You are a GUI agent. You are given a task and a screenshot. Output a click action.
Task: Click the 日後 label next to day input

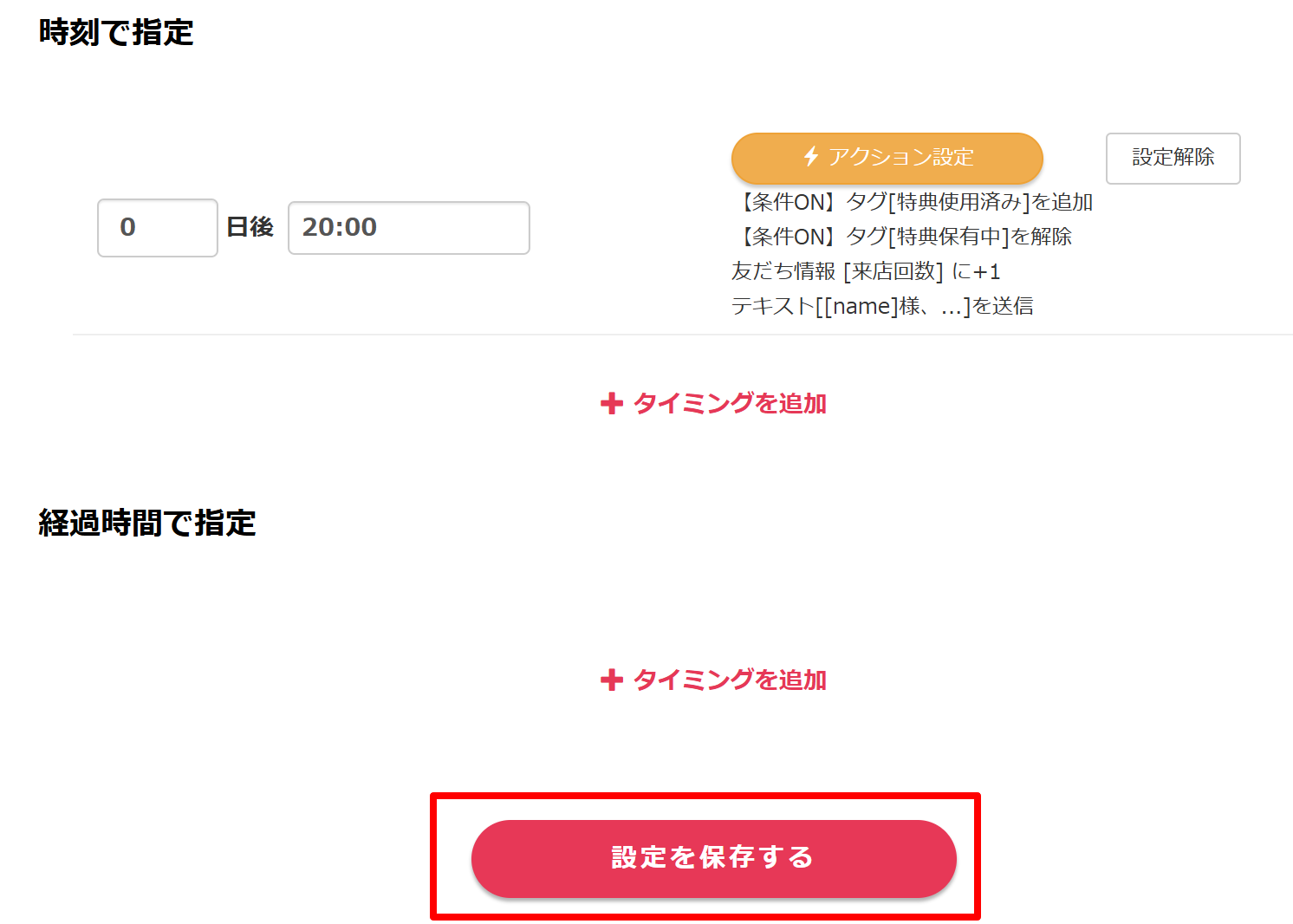click(x=250, y=227)
